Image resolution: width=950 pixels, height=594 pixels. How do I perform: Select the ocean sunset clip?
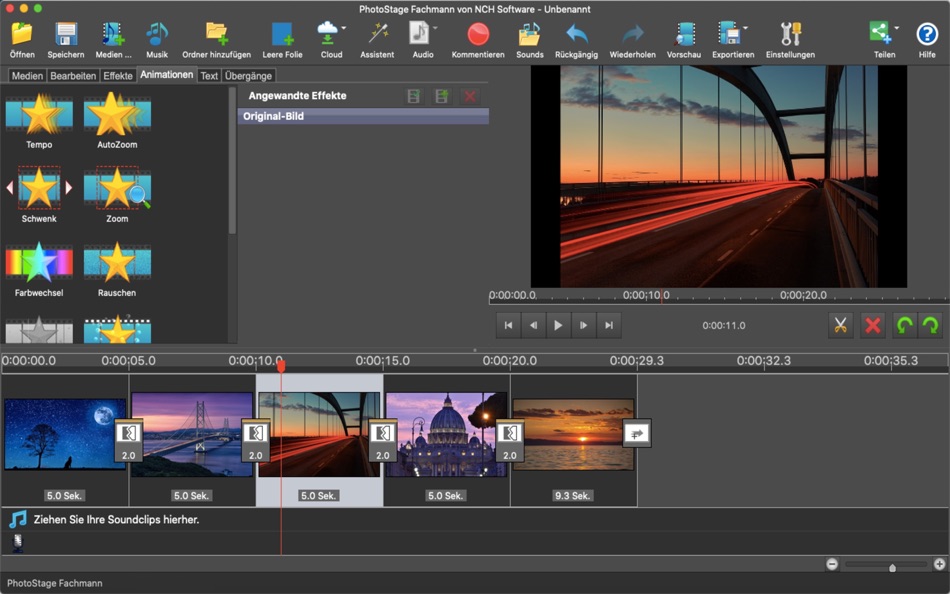tap(573, 434)
